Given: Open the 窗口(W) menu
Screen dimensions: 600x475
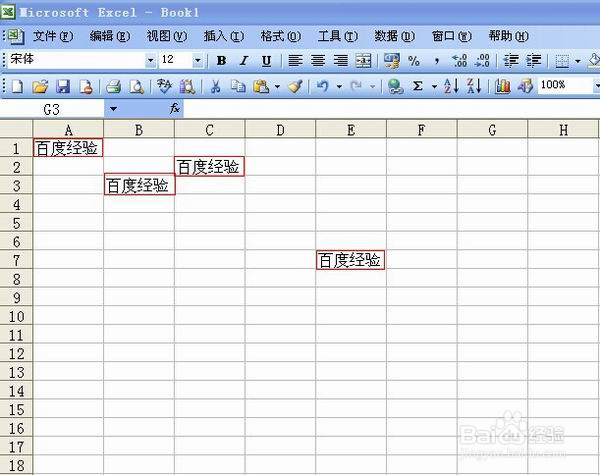Looking at the screenshot, I should click(452, 36).
